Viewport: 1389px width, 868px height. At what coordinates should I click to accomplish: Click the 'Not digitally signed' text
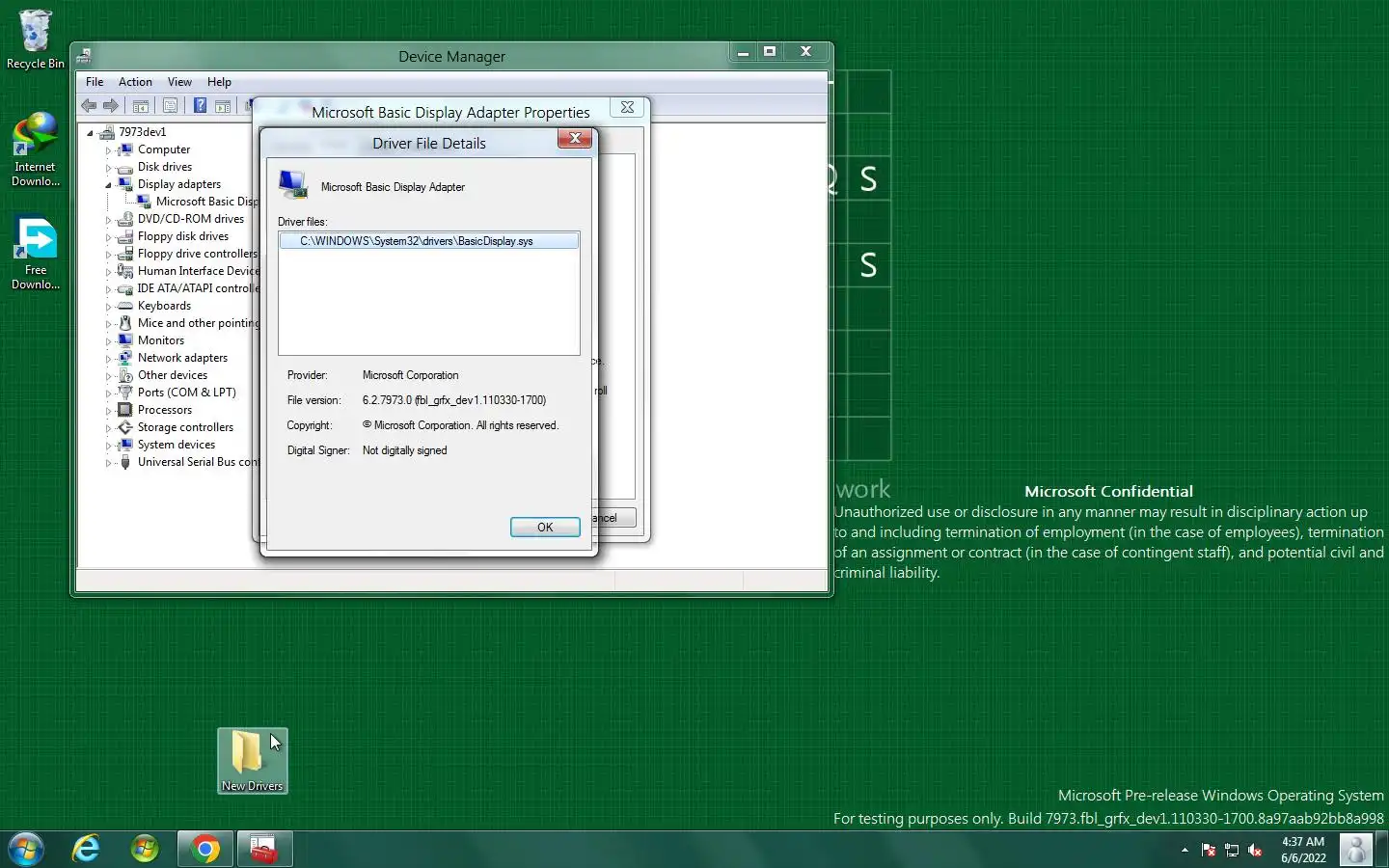[x=404, y=450]
